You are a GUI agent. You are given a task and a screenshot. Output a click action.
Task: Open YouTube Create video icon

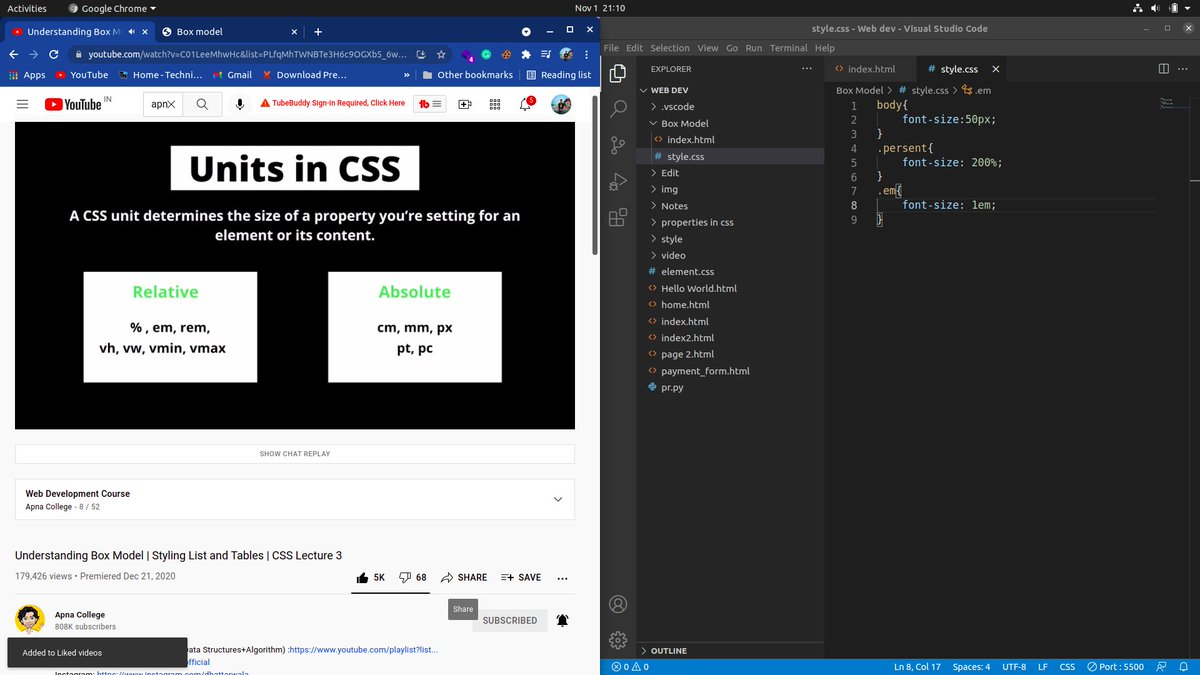465,104
